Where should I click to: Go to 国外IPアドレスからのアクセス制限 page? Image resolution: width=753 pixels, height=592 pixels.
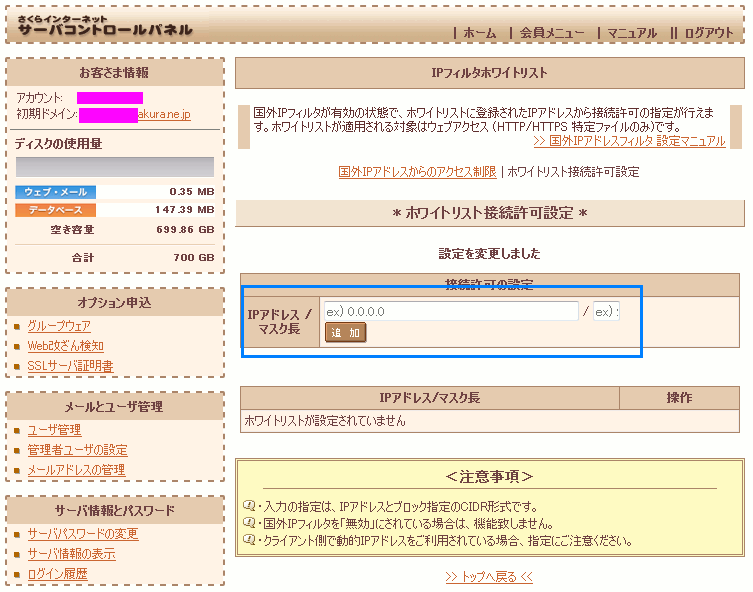(x=417, y=172)
